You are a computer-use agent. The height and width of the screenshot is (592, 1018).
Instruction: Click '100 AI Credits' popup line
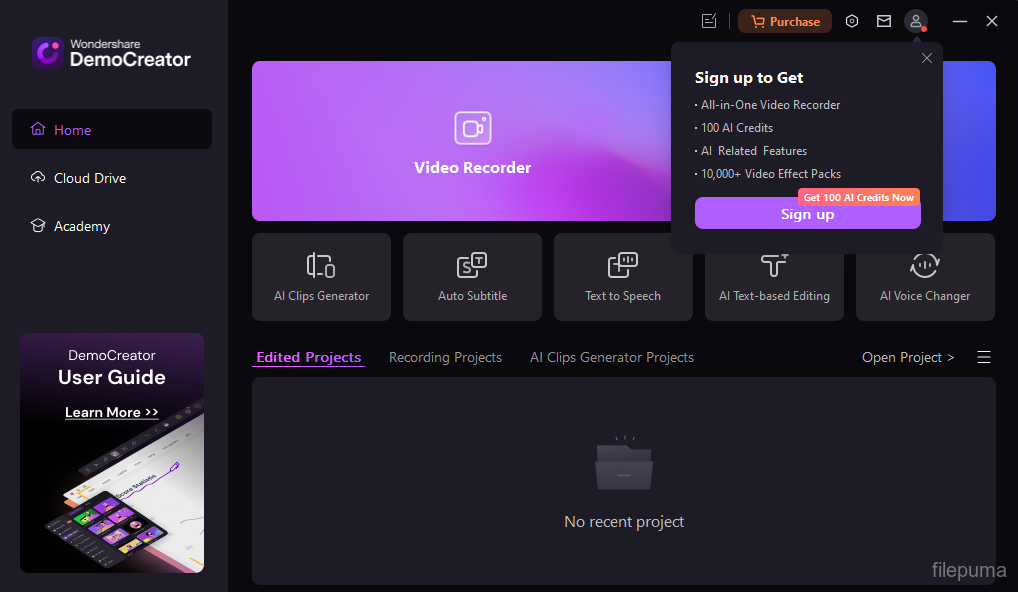point(737,128)
